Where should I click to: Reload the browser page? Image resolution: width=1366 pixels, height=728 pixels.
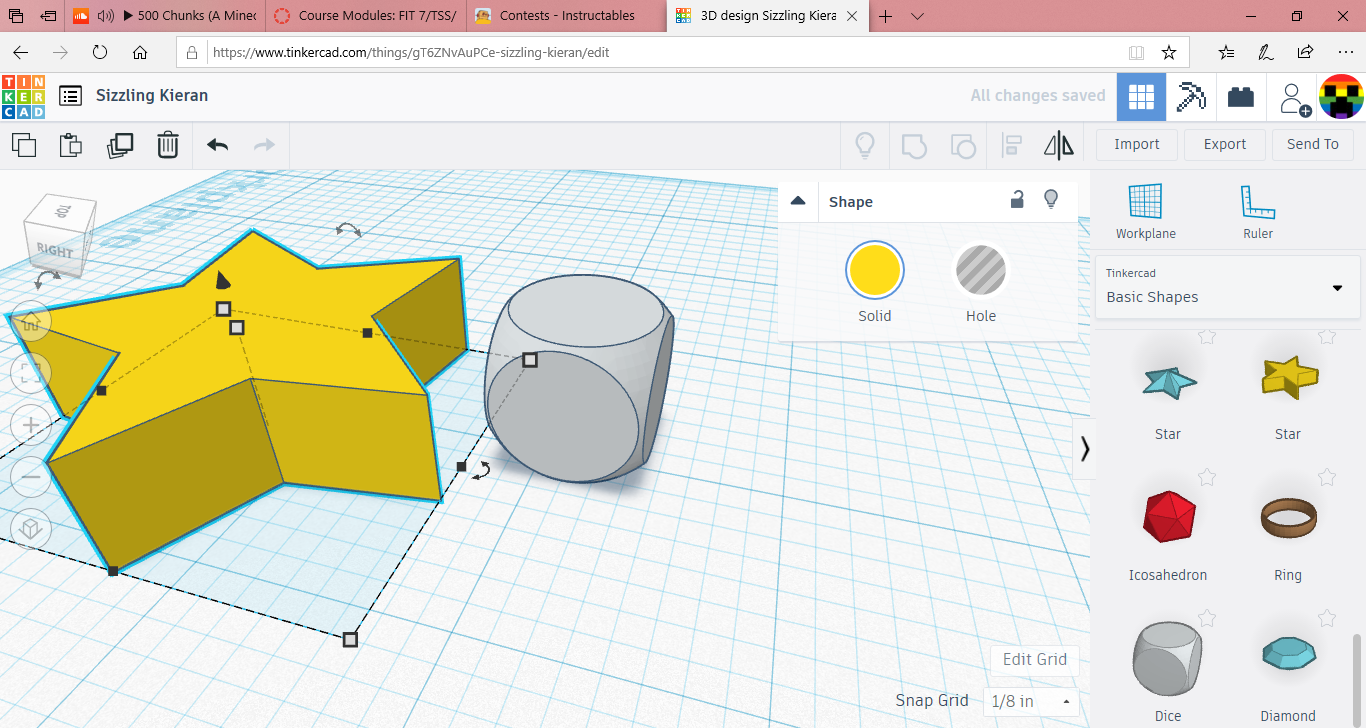tap(100, 52)
